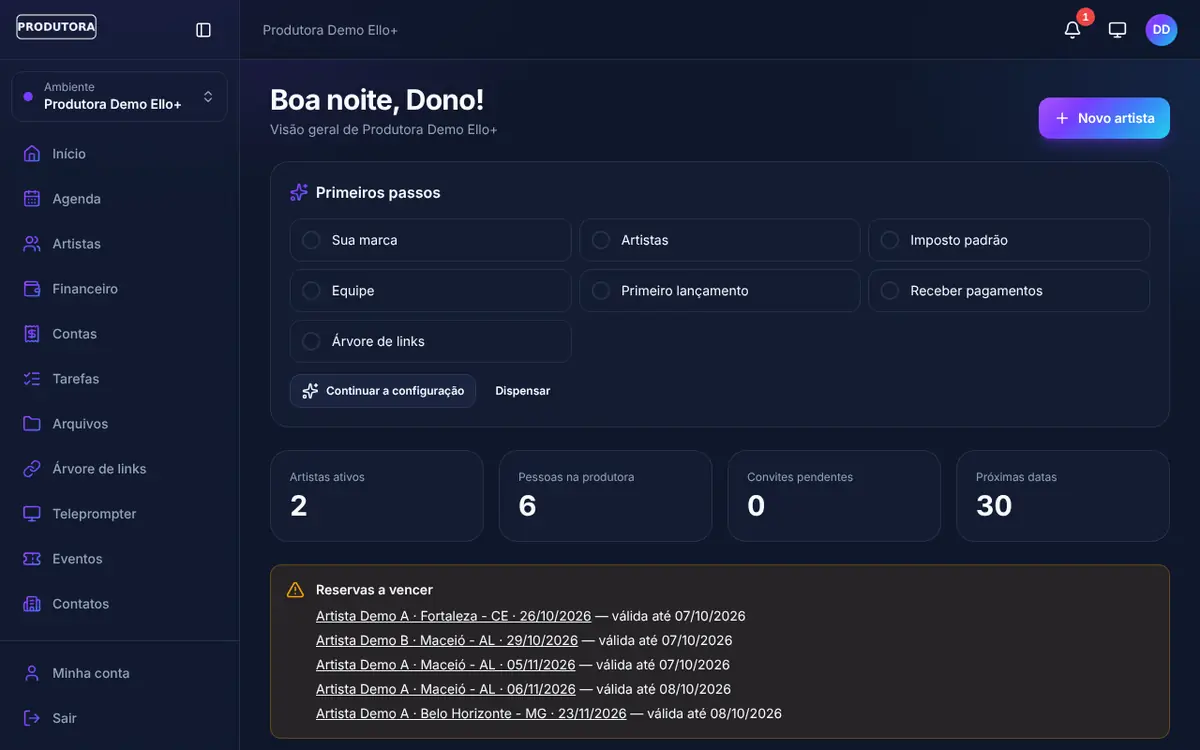Screen dimensions: 1200x750
Task: Open reservation Maceió - AL 06/11/2026 link
Action: point(446,689)
